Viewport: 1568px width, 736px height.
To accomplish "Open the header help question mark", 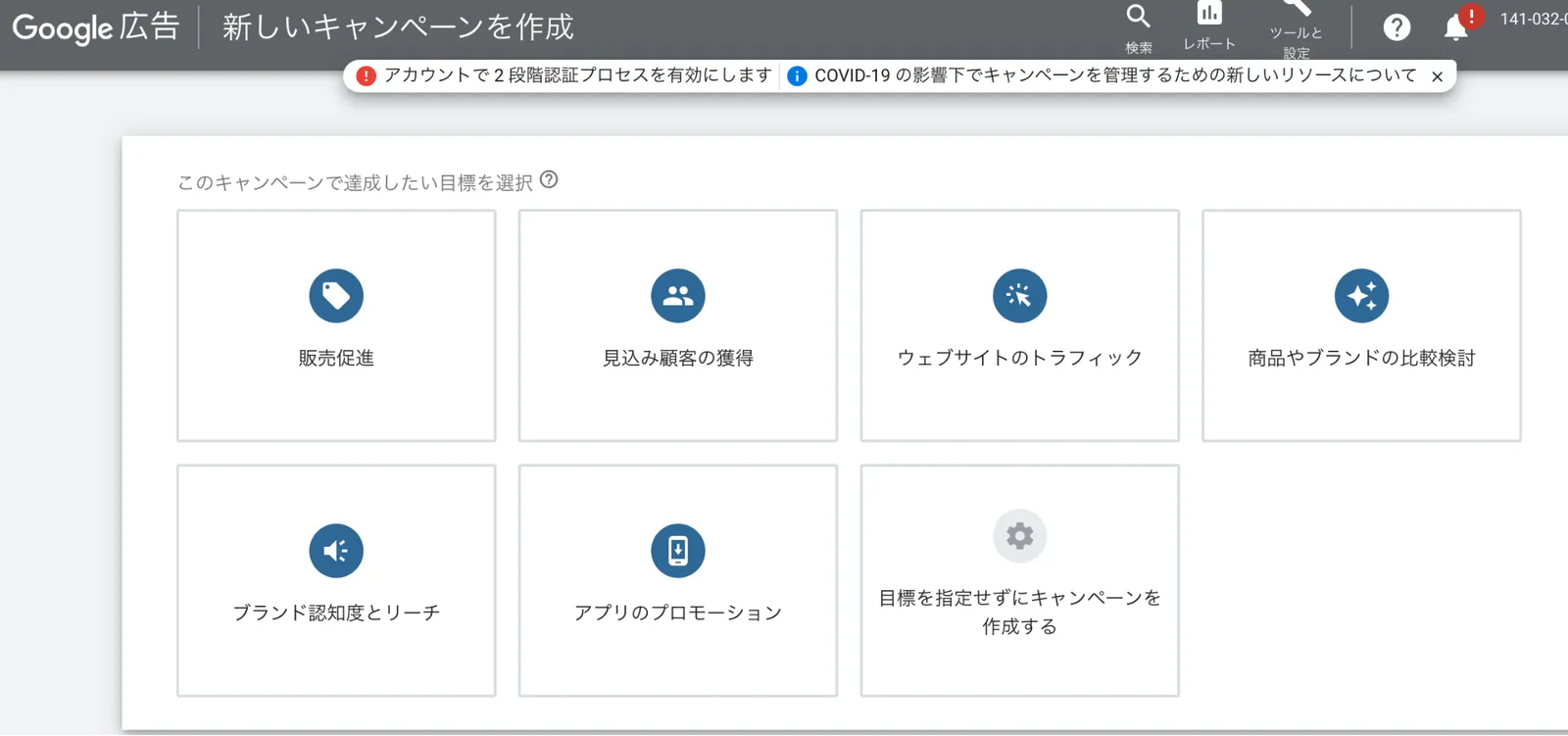I will point(1396,27).
